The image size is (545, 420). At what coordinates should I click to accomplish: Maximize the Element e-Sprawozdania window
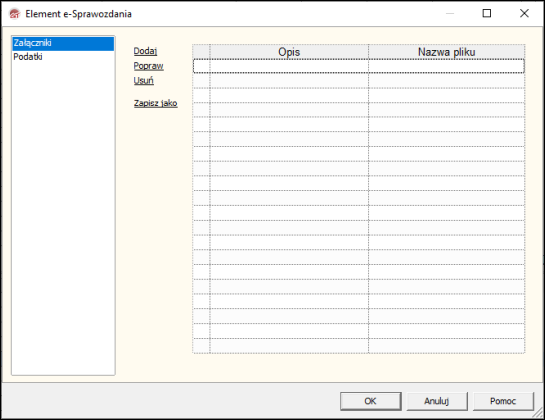tap(487, 14)
